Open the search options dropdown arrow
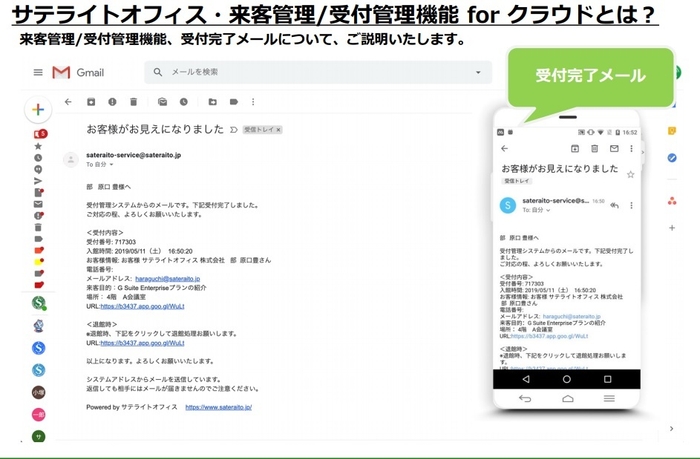 (x=478, y=72)
